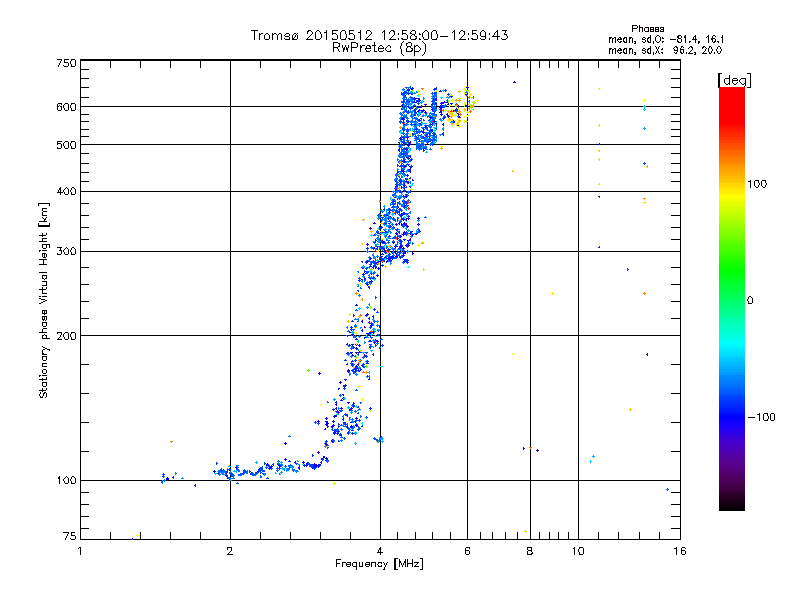Click the plot title 'Tromsø 20150512 12:58:00-12:59:43'
Viewport: 800px width, 600px height.
click(x=379, y=35)
